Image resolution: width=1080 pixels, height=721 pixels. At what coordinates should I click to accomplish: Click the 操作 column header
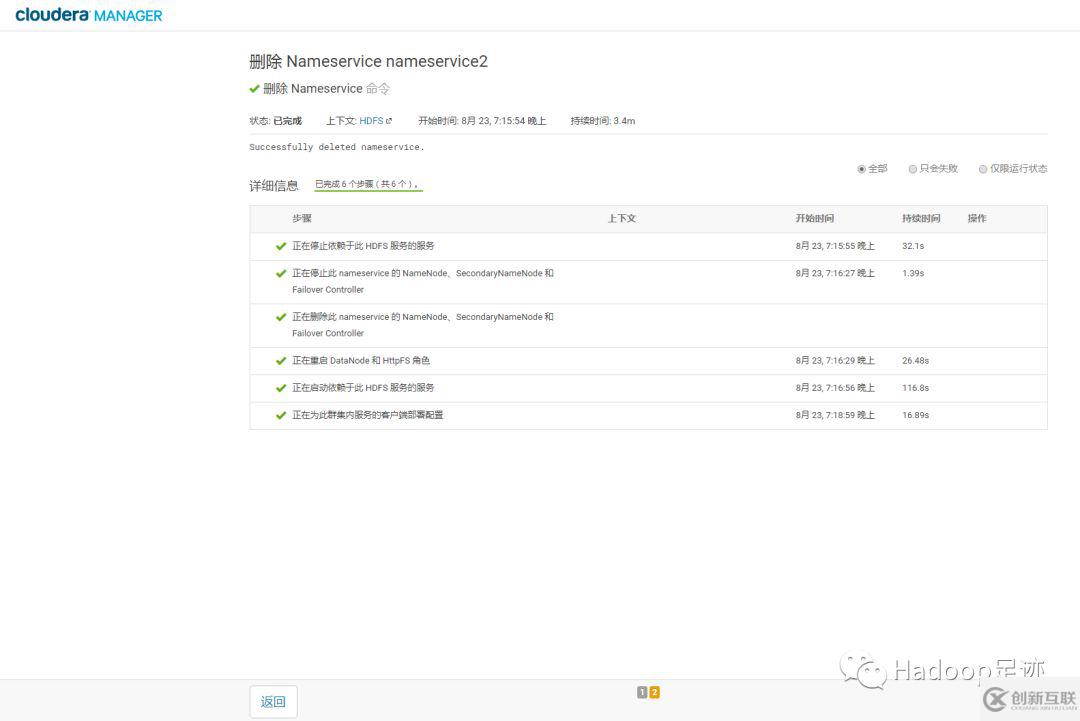(977, 218)
